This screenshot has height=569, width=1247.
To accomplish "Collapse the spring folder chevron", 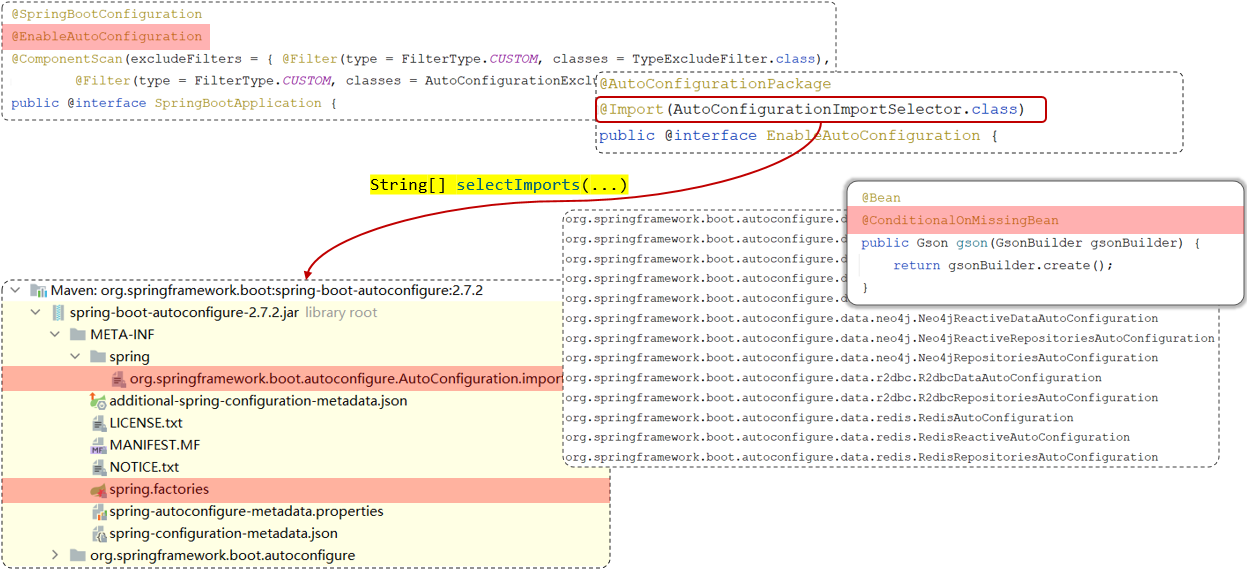I will (x=76, y=357).
